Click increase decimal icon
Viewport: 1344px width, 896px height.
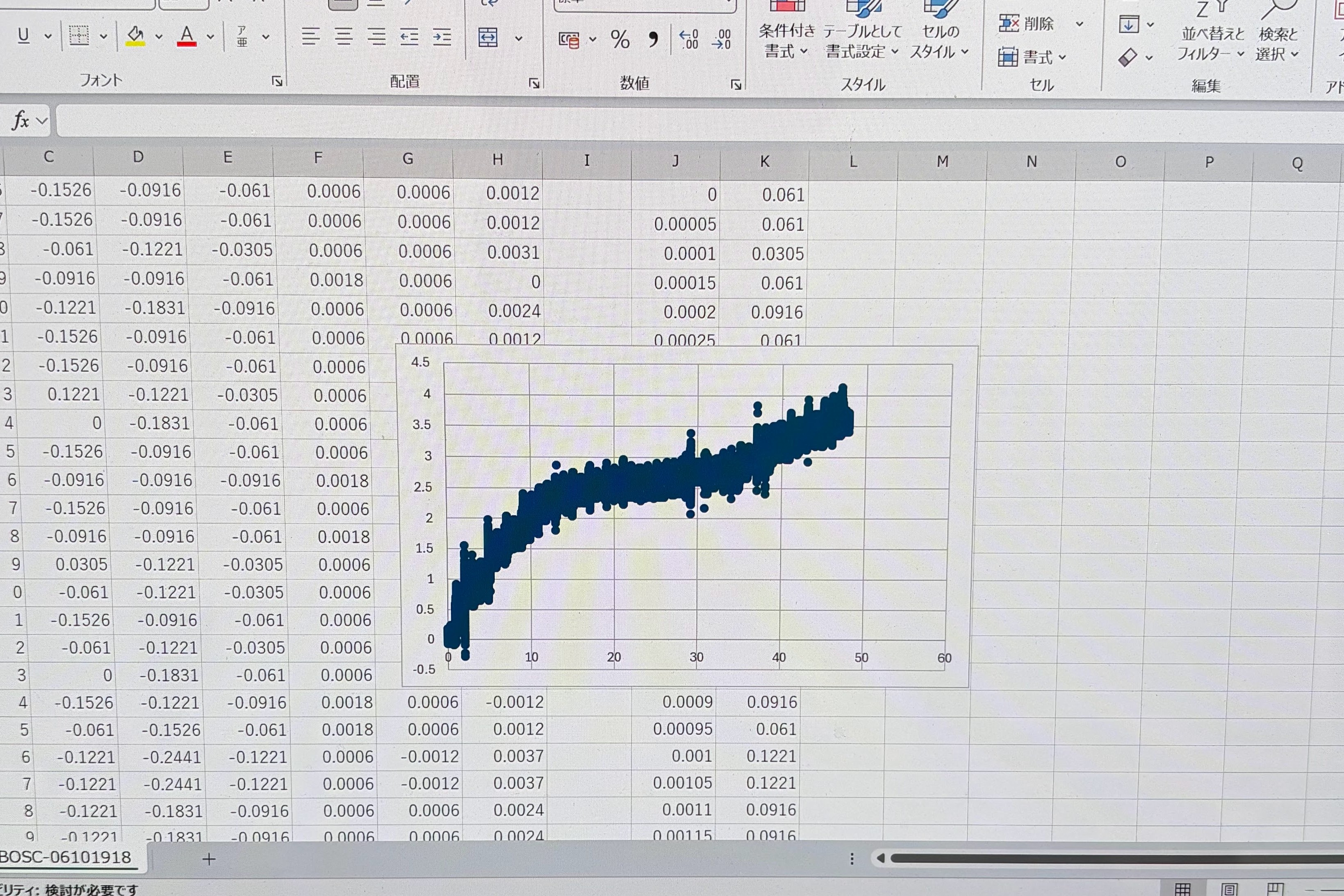(x=688, y=39)
